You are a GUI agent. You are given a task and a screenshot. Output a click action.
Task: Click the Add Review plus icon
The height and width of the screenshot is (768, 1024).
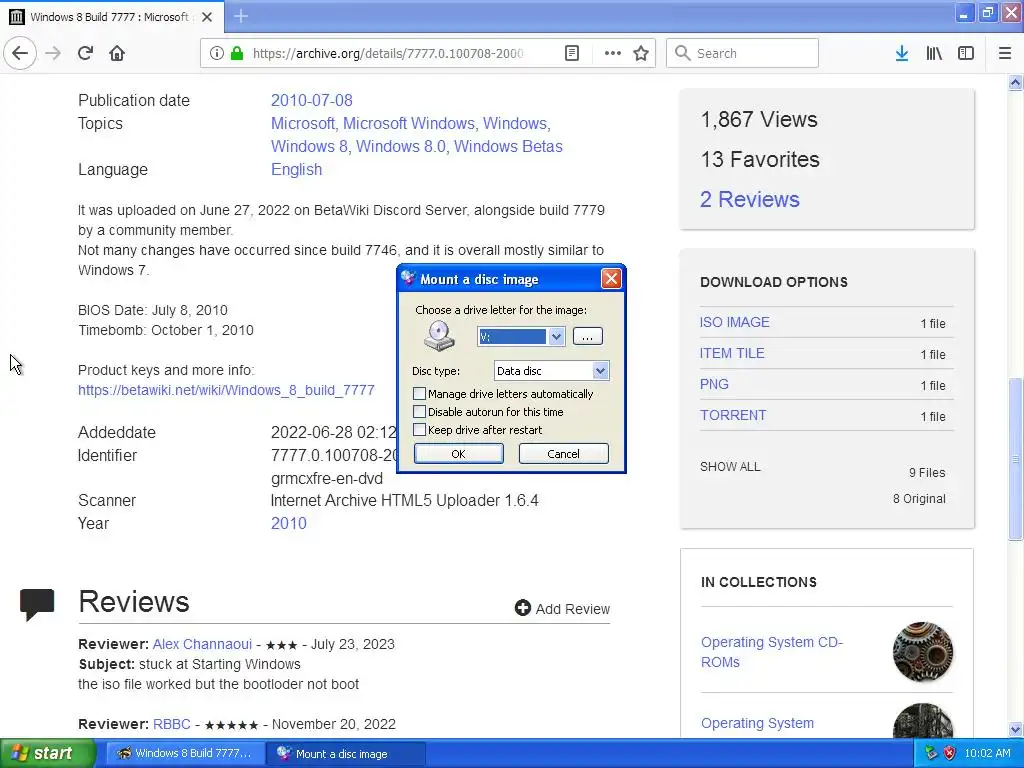point(522,608)
